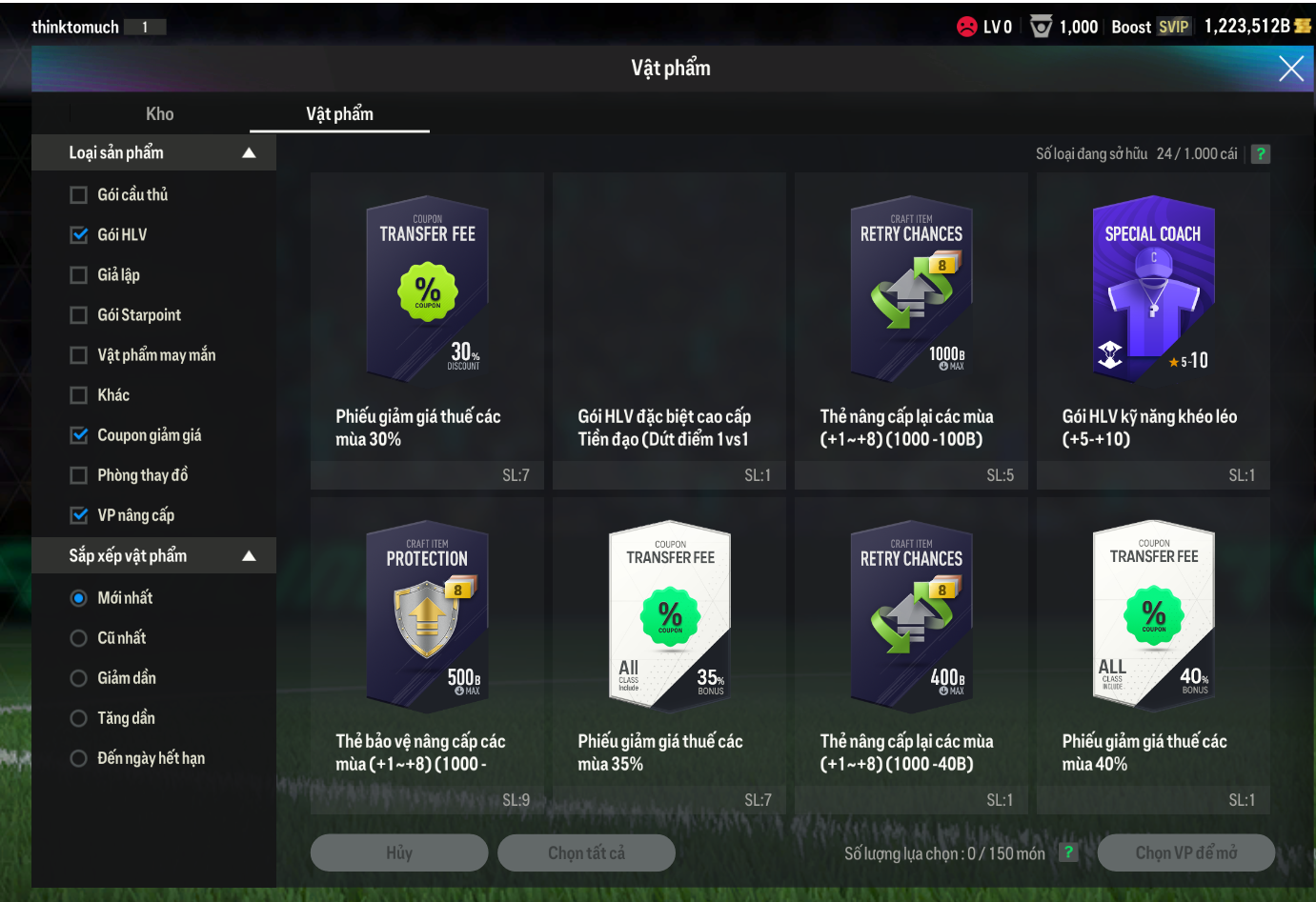
Task: Select the Retry Chances 1000B craft item
Action: [x=911, y=331]
